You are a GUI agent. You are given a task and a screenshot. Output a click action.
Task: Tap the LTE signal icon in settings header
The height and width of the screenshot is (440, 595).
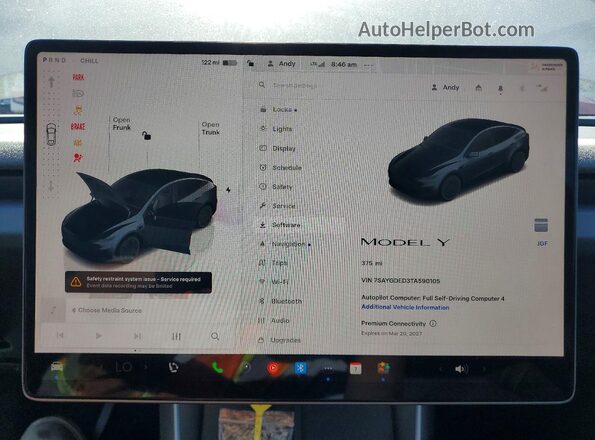(x=542, y=89)
